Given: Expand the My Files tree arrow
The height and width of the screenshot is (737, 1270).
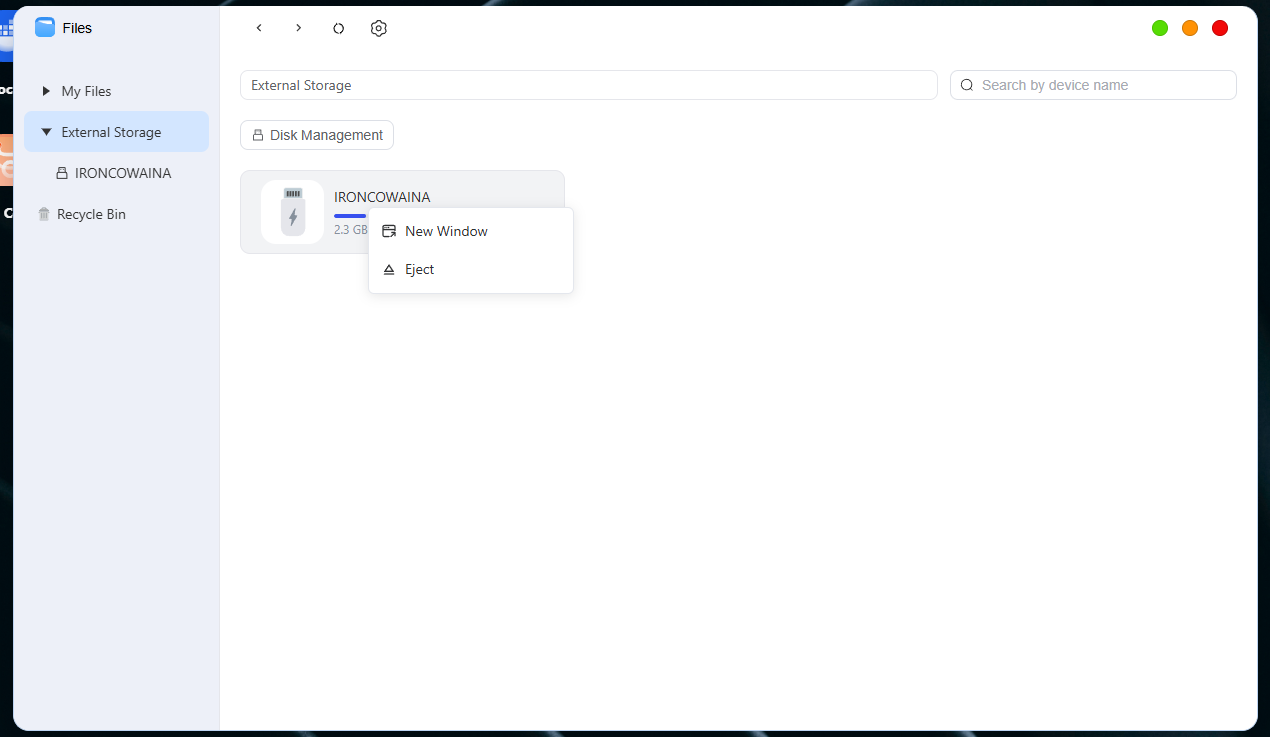Looking at the screenshot, I should click(46, 91).
